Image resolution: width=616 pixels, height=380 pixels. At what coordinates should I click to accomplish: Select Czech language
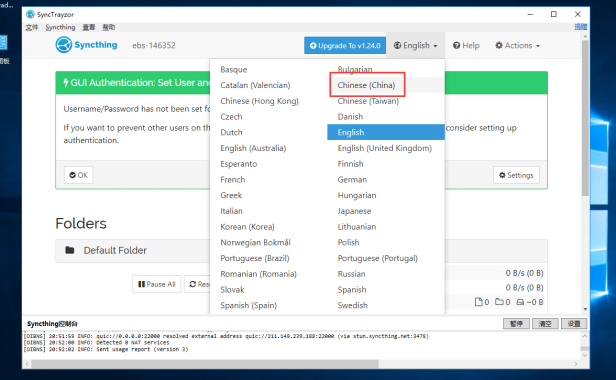231,117
